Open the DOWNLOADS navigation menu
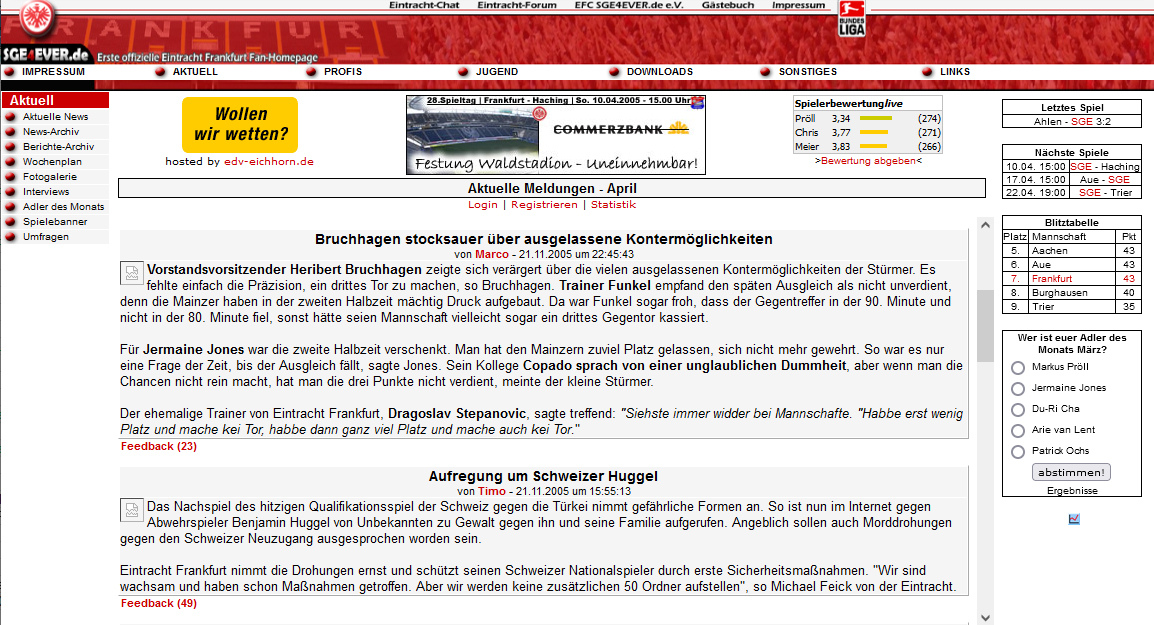This screenshot has height=625, width=1154. tap(659, 72)
